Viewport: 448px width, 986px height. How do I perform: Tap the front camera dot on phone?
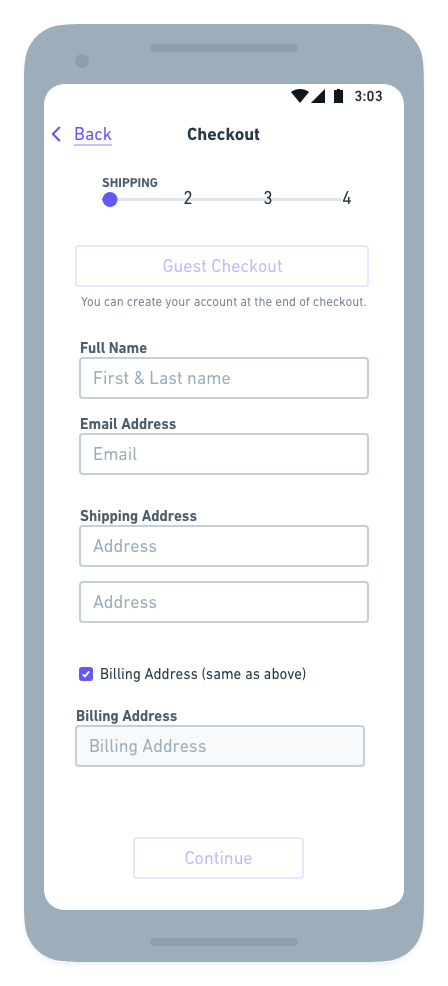(82, 61)
